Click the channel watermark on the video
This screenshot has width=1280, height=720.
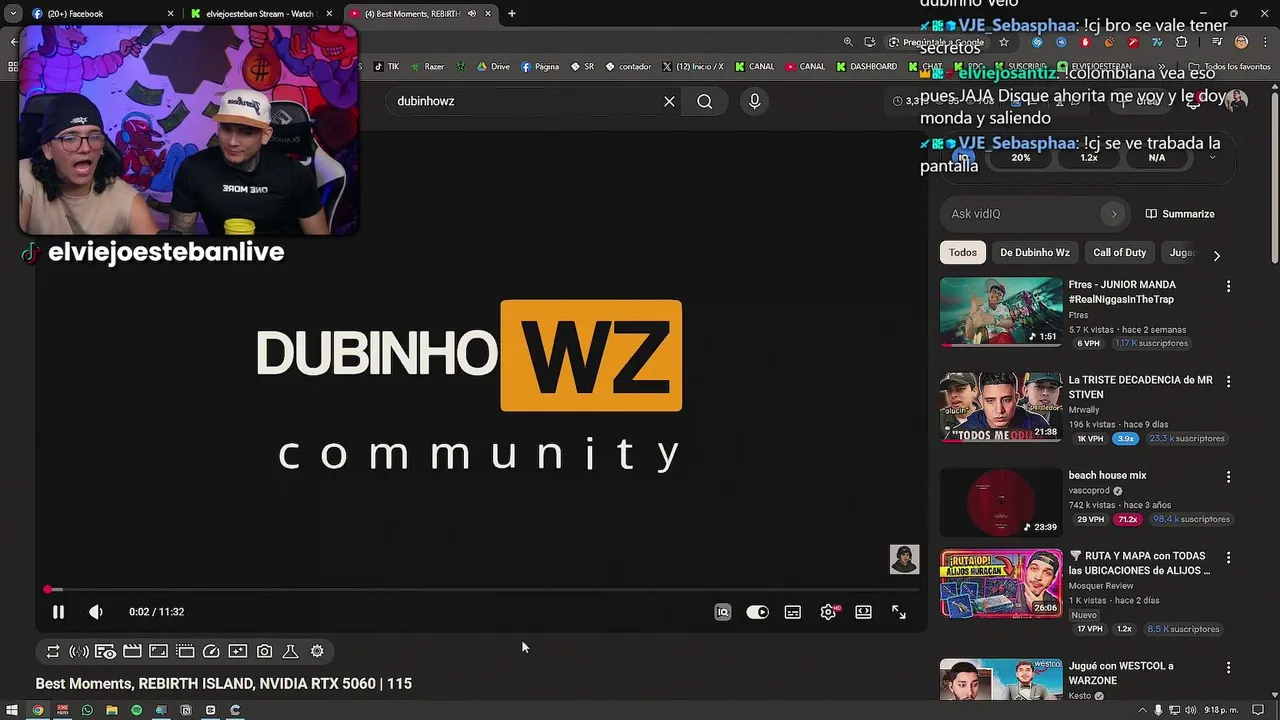[x=904, y=559]
